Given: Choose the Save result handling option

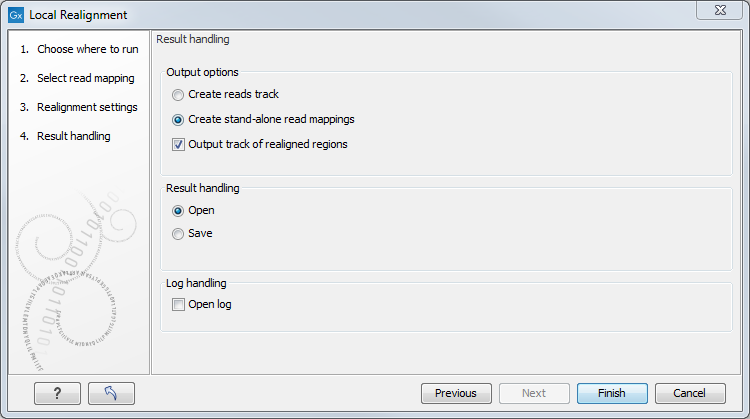Looking at the screenshot, I should click(x=178, y=234).
